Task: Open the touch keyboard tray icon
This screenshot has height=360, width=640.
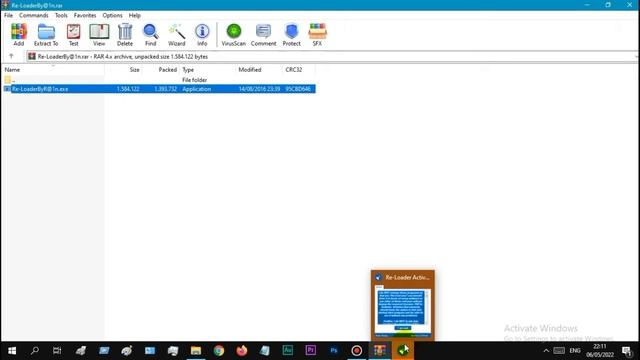Action: [559, 351]
